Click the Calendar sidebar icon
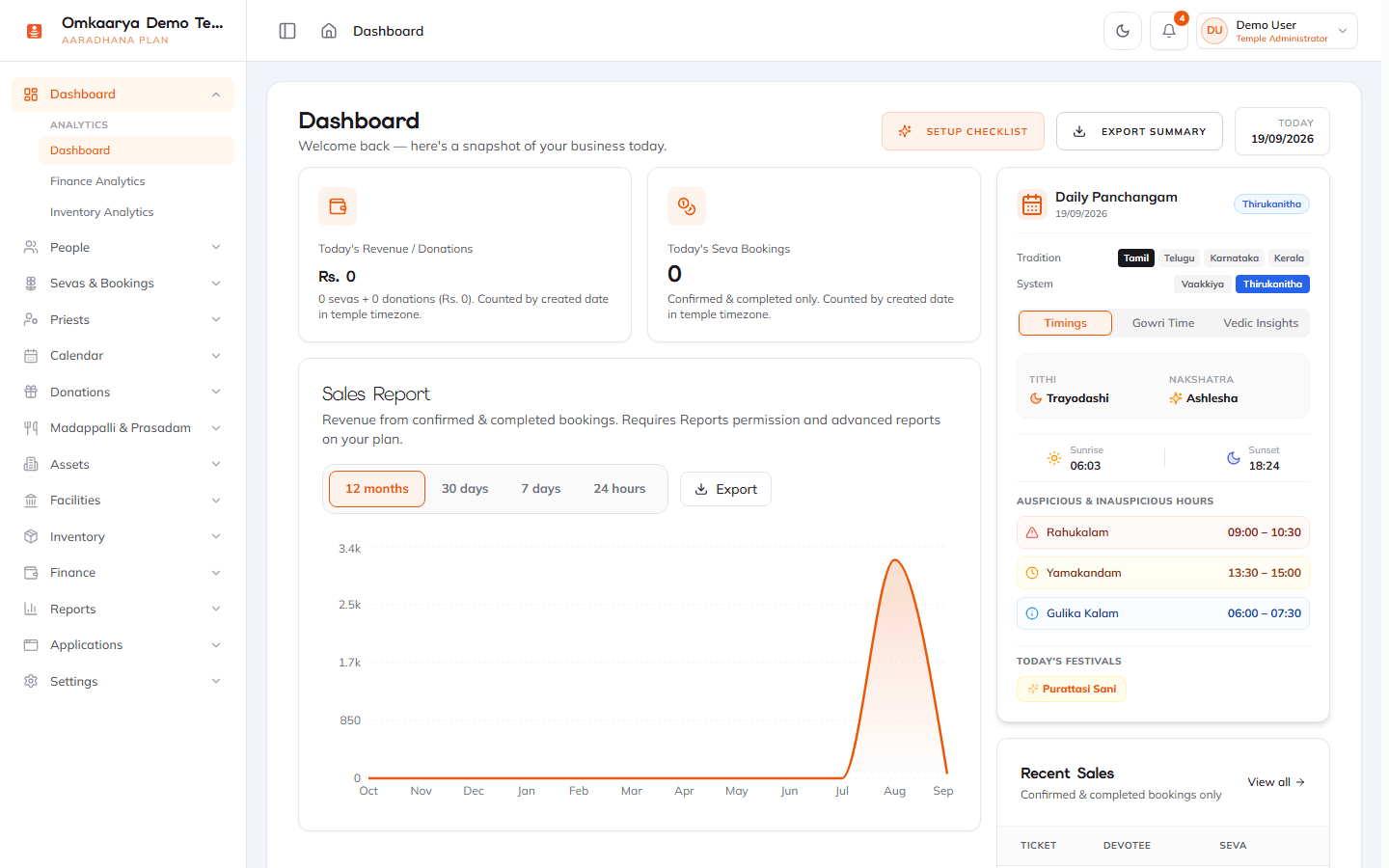1389x868 pixels. (31, 356)
